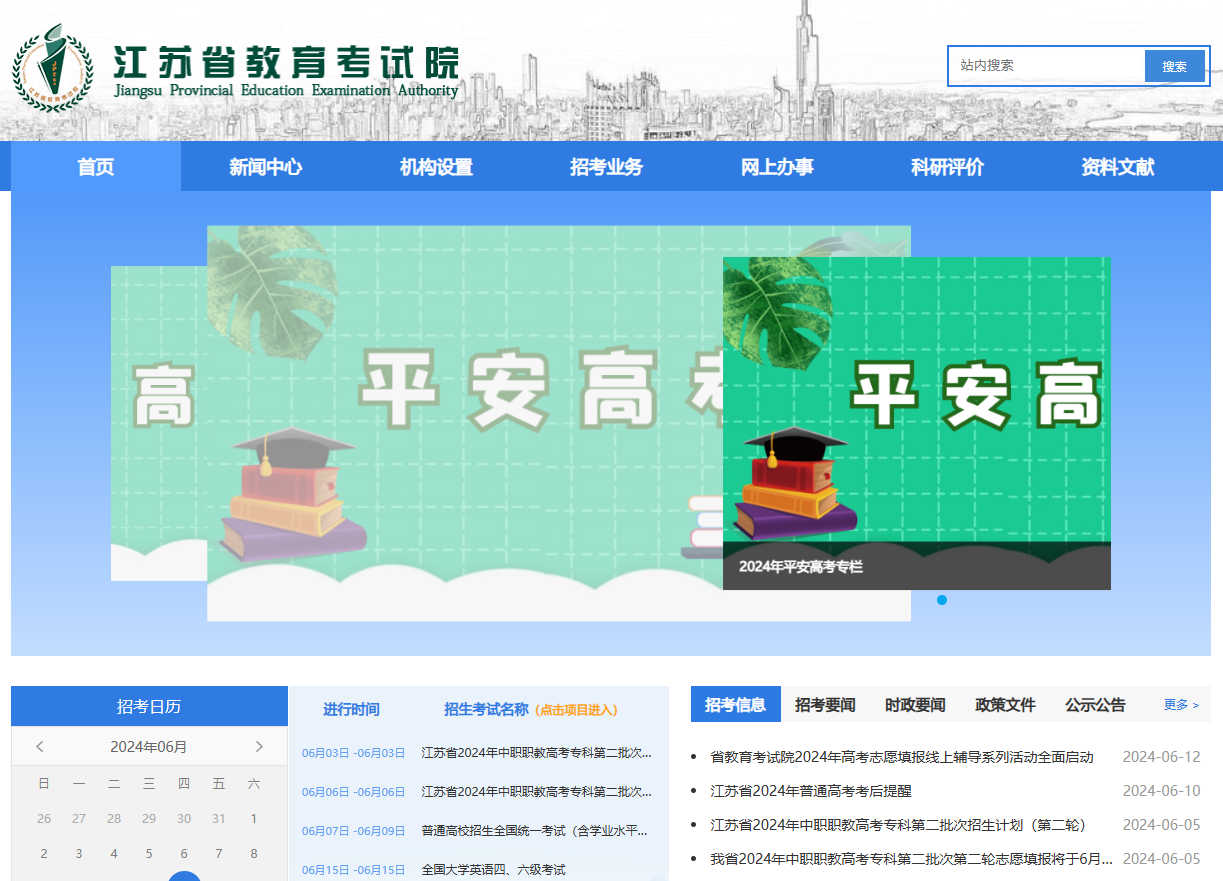Switch to the 政策文件 tab
This screenshot has height=881, width=1223.
click(1003, 704)
